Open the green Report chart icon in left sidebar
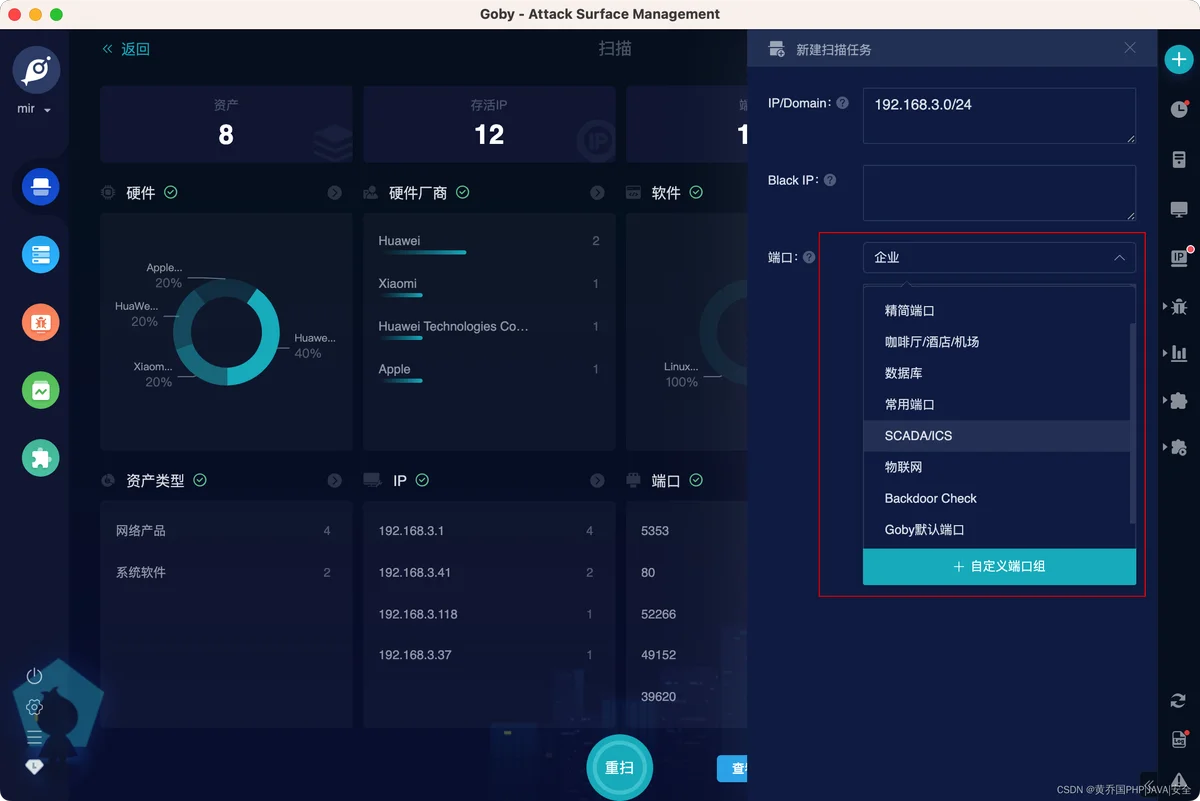The image size is (1200, 801). (41, 390)
